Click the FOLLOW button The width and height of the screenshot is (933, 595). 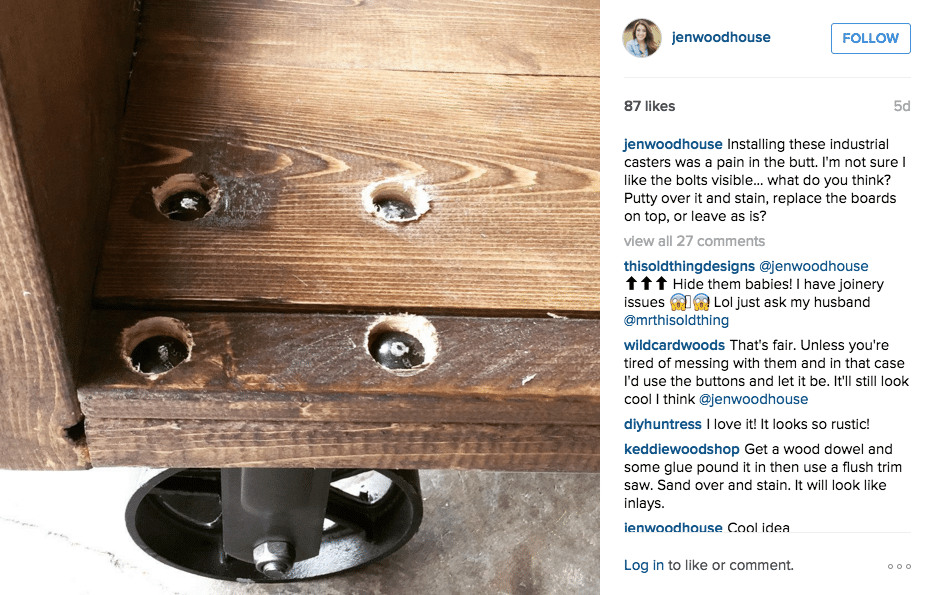[x=871, y=38]
